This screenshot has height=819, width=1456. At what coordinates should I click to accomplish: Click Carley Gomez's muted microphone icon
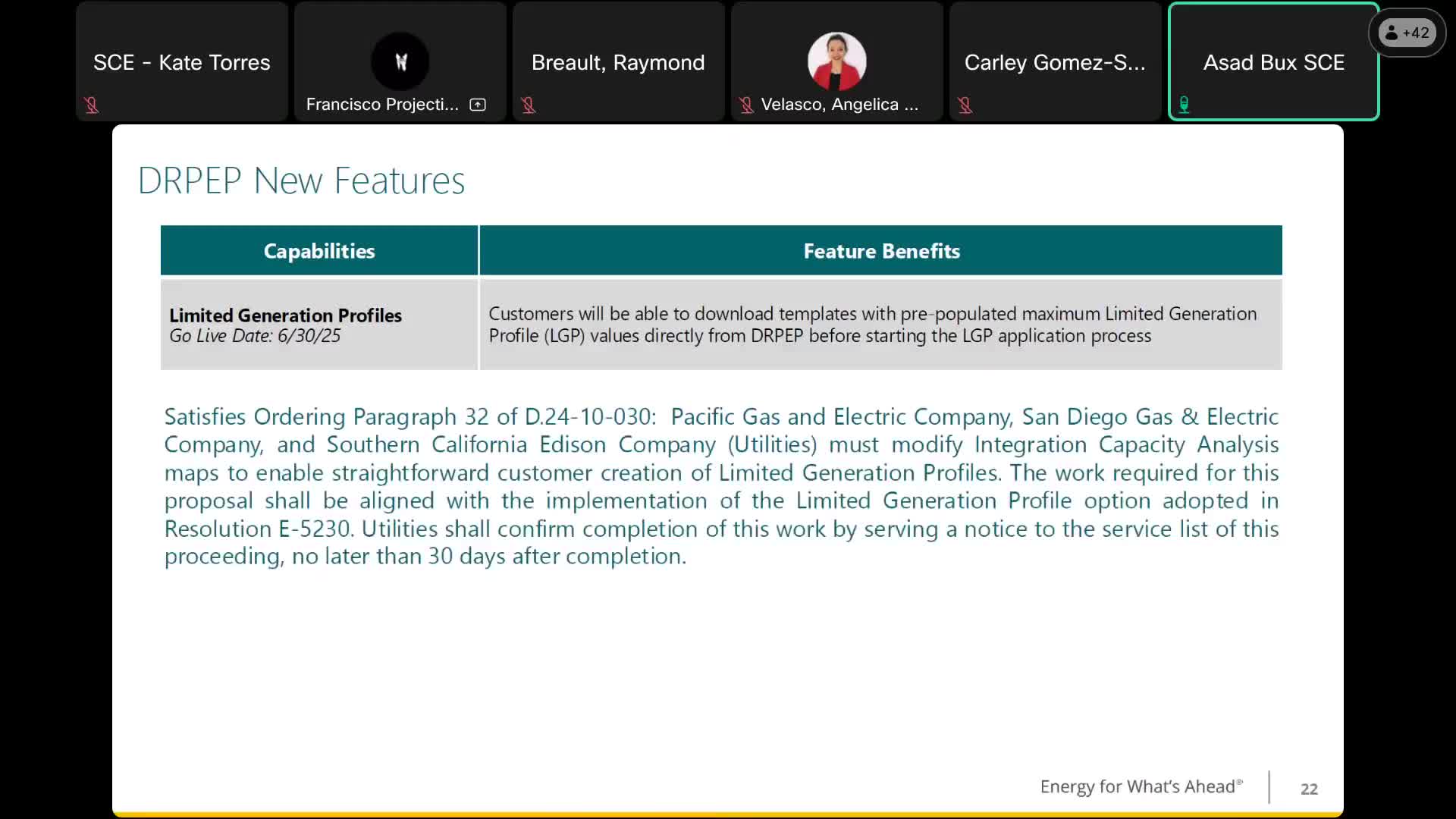point(965,105)
